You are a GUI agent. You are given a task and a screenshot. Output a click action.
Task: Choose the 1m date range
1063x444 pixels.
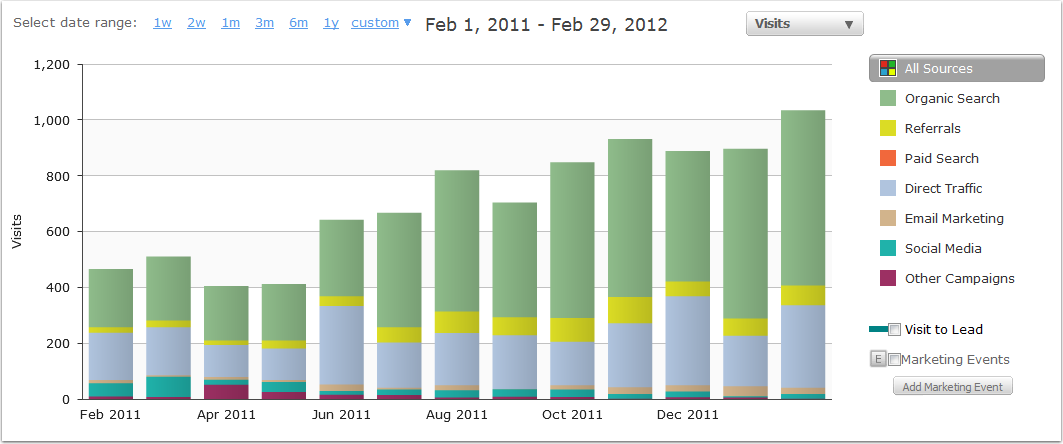pyautogui.click(x=230, y=23)
